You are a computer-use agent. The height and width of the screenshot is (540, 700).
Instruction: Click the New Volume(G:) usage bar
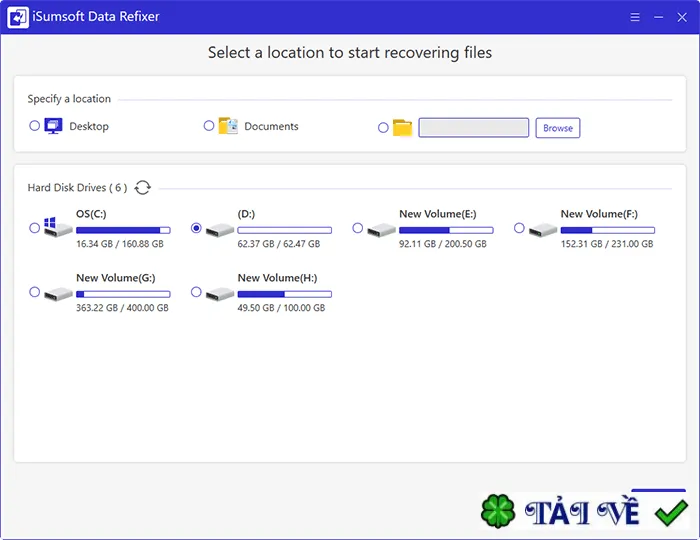pos(123,294)
